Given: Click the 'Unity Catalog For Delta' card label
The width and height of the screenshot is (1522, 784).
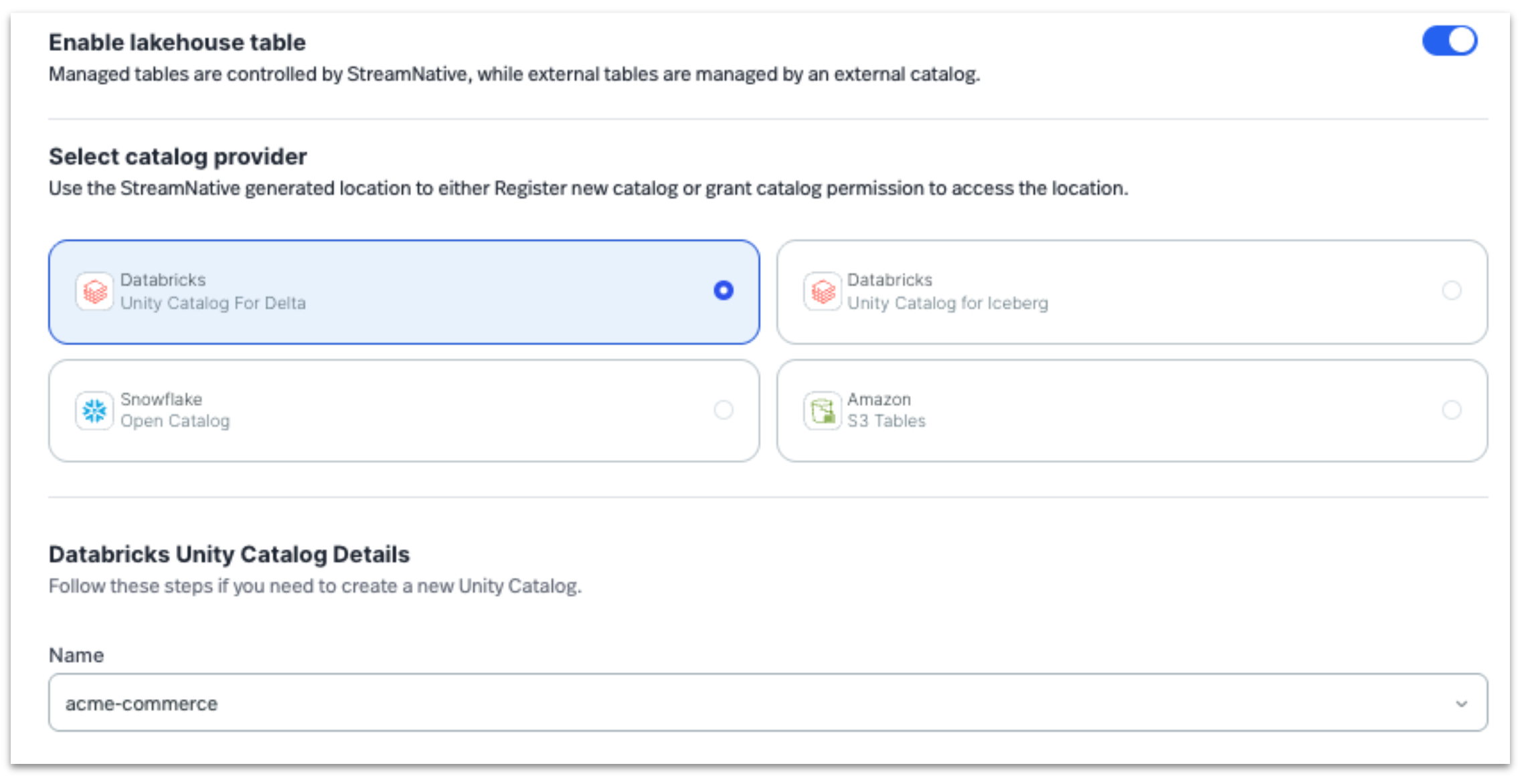Looking at the screenshot, I should (213, 304).
